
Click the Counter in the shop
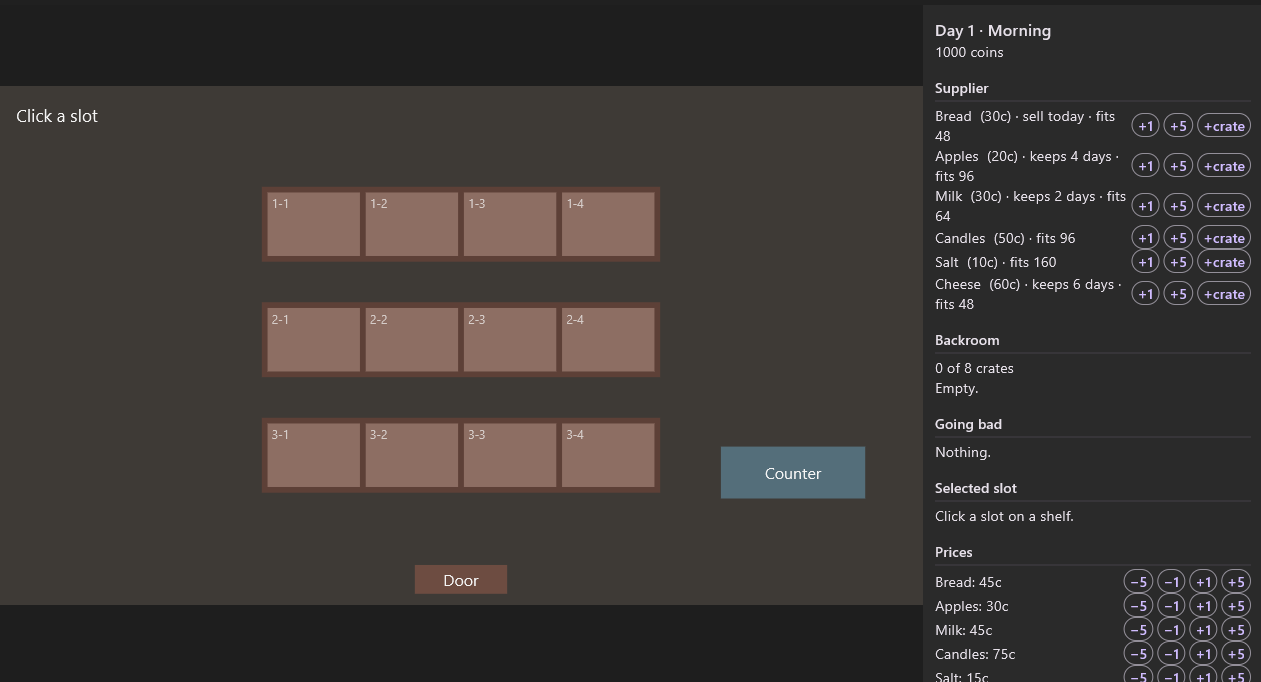pyautogui.click(x=793, y=472)
